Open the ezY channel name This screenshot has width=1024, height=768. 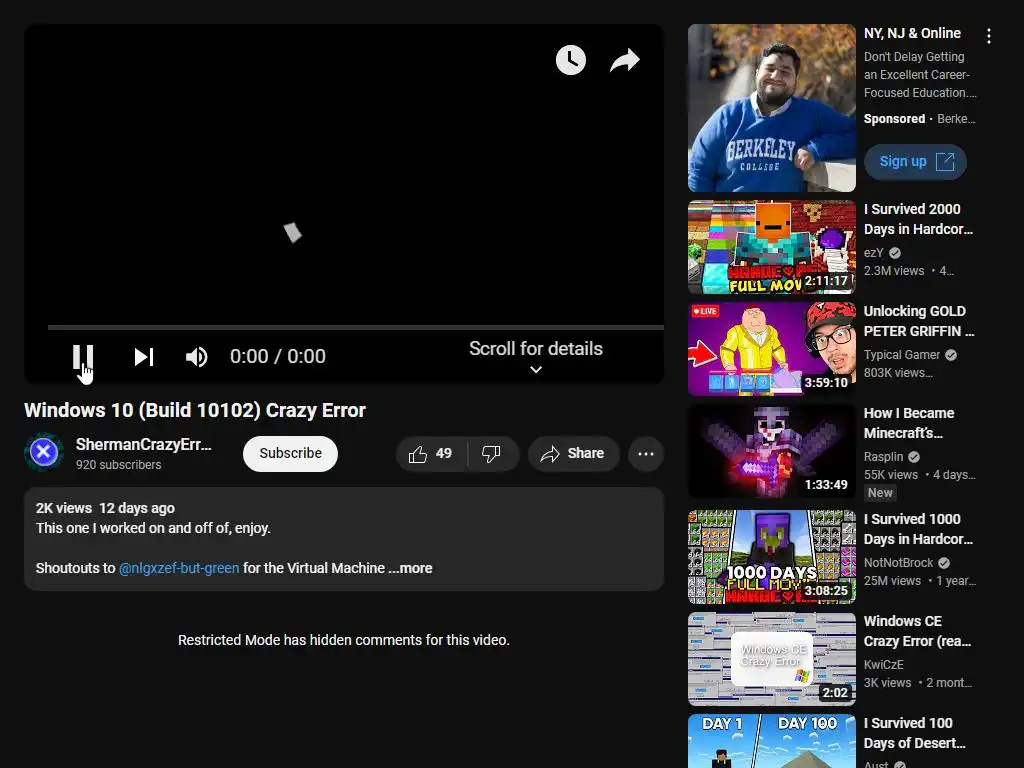coord(874,253)
